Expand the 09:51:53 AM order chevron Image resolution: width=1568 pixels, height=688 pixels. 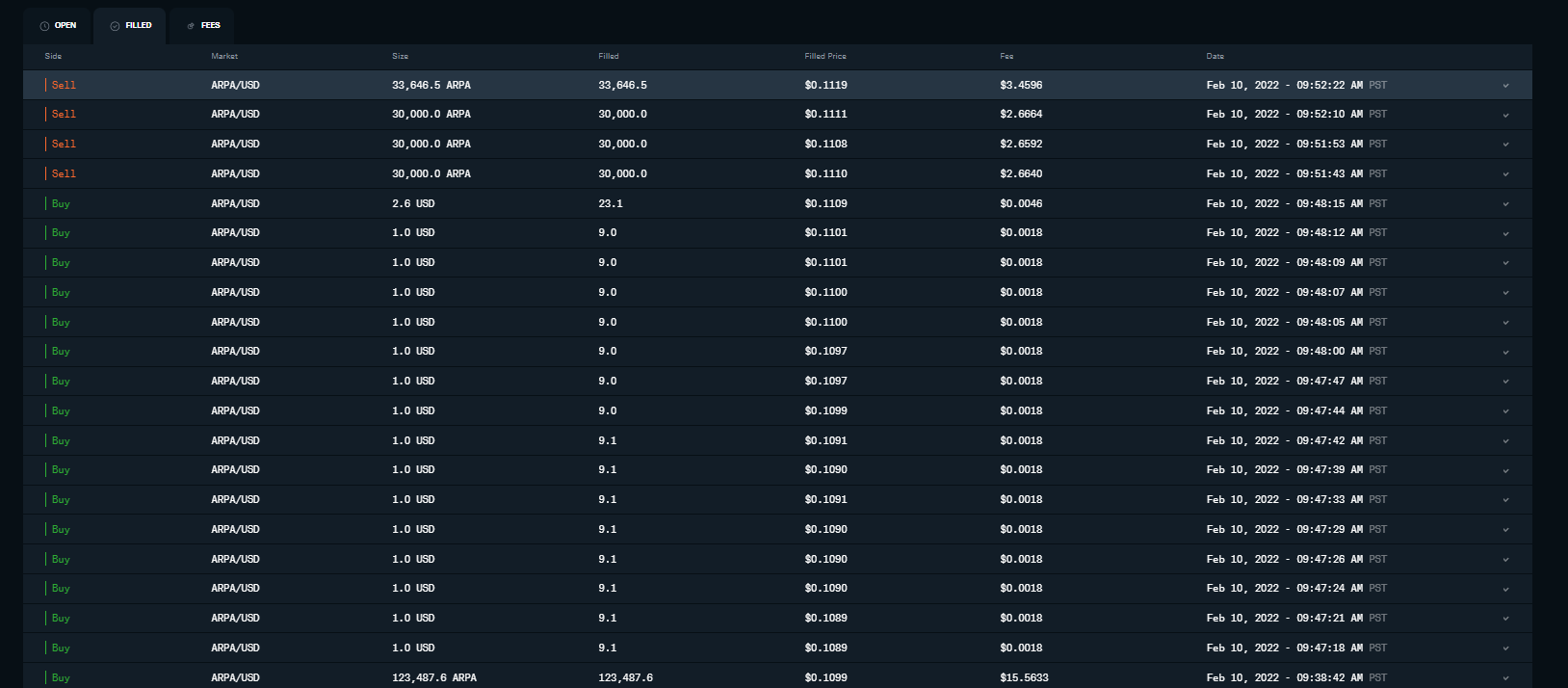coord(1505,145)
